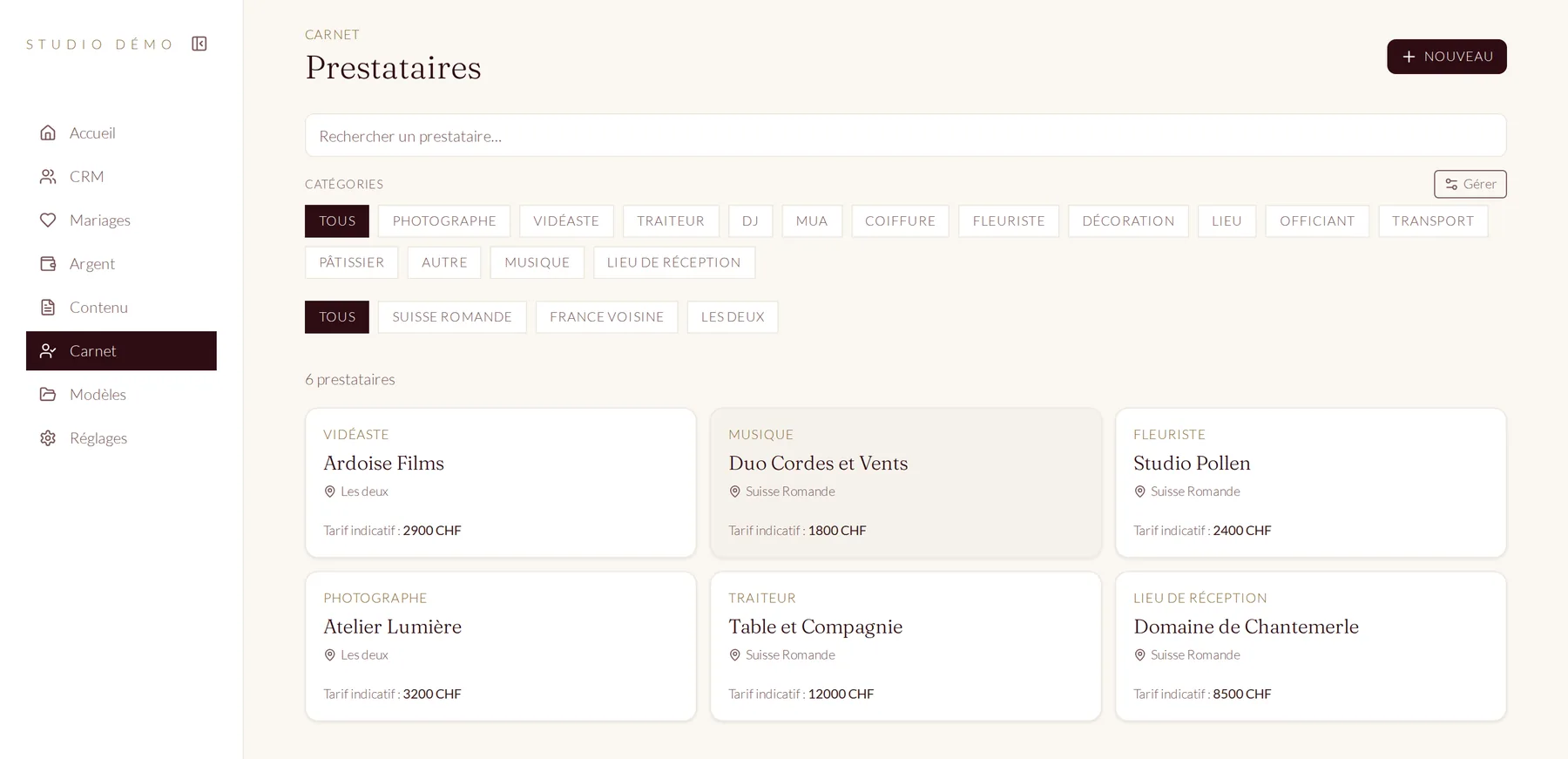The width and height of the screenshot is (1568, 759).
Task: Create a new prestataire with Nouveau
Action: coord(1447,57)
